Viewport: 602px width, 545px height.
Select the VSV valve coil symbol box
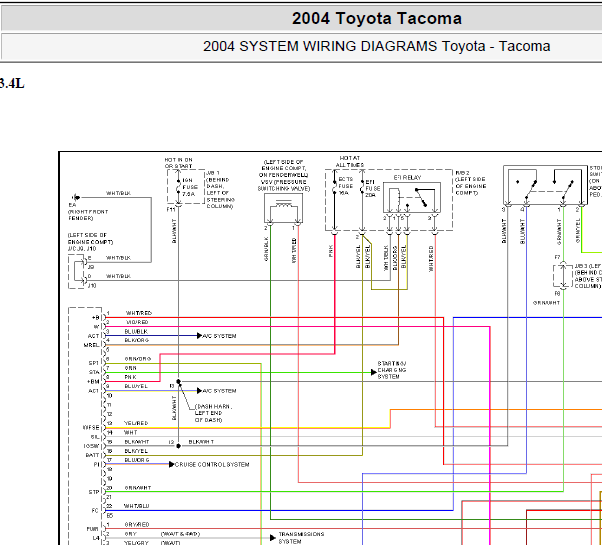(x=283, y=208)
